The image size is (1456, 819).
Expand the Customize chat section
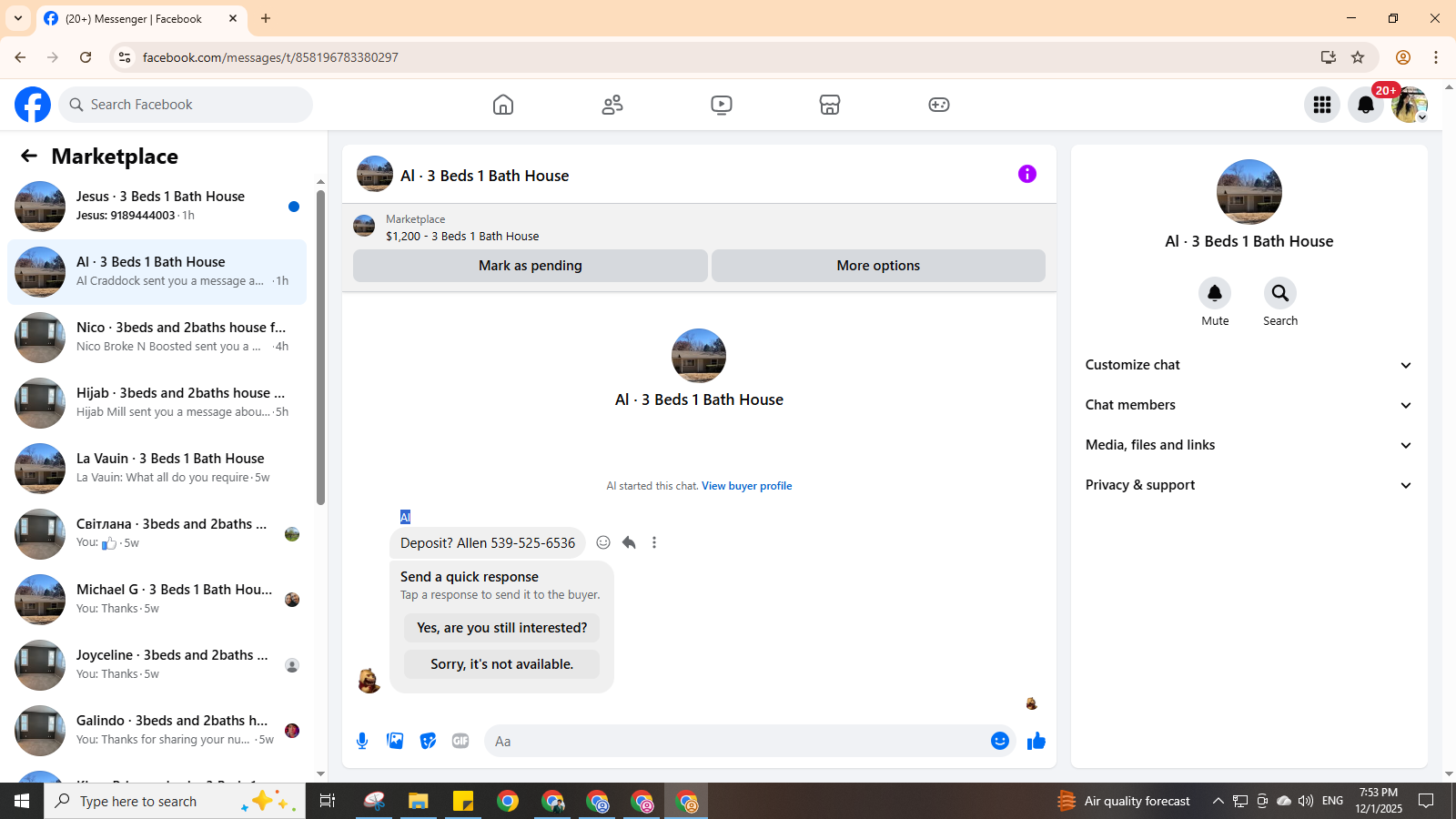click(1249, 365)
